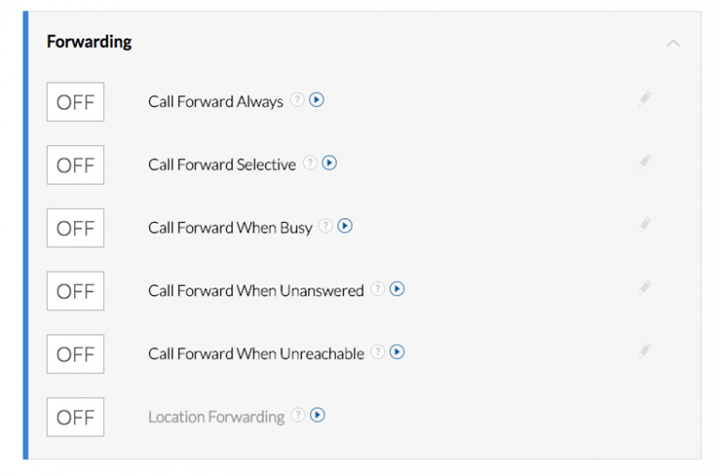Play the Location Forwarding video tutorial
The image size is (720, 476).
click(317, 415)
